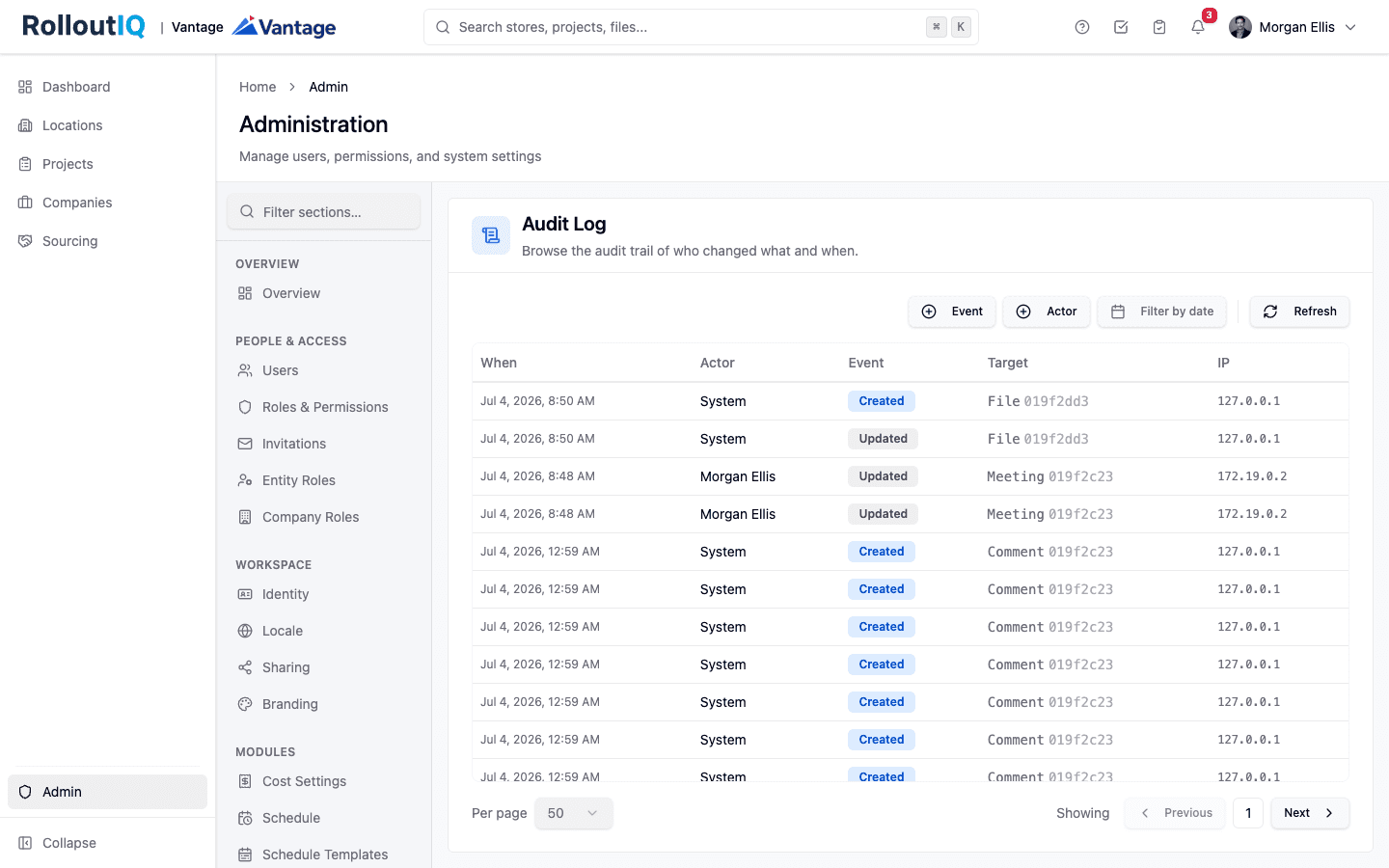The image size is (1389, 868).
Task: Click Morgan Ellis avatar picture
Action: point(1240,27)
